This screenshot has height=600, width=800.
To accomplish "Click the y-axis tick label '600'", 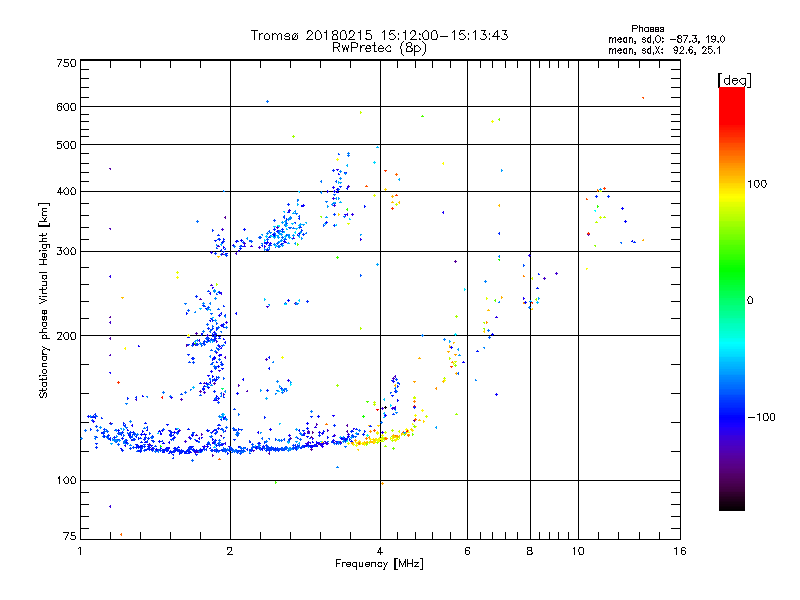I will (66, 107).
